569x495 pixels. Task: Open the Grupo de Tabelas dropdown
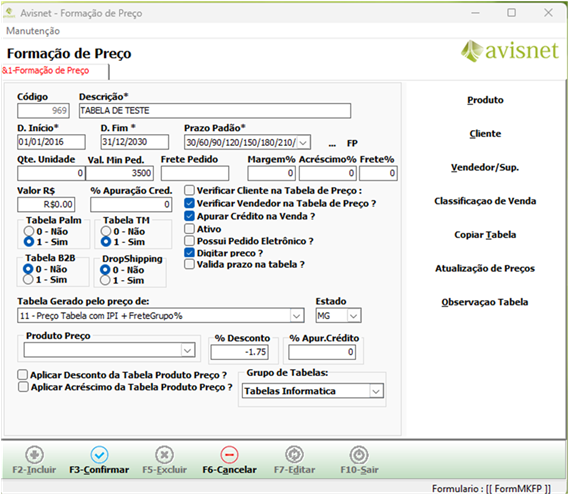click(x=376, y=391)
